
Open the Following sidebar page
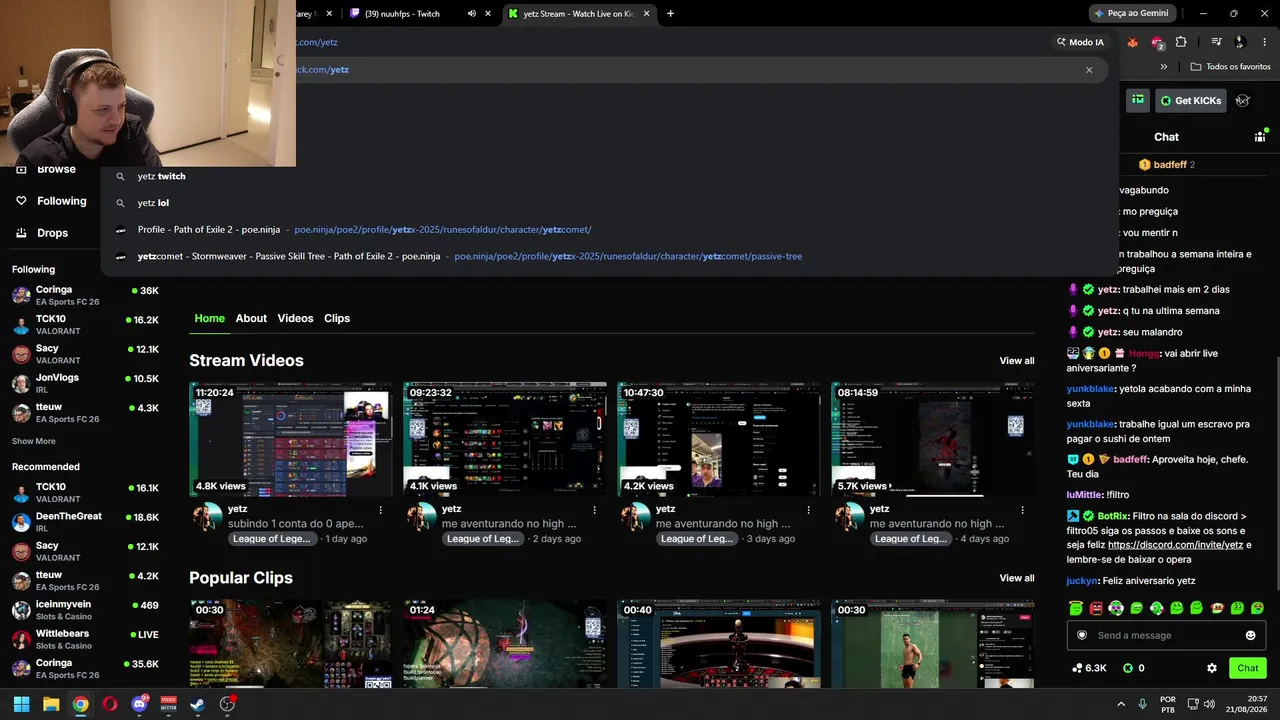51,201
